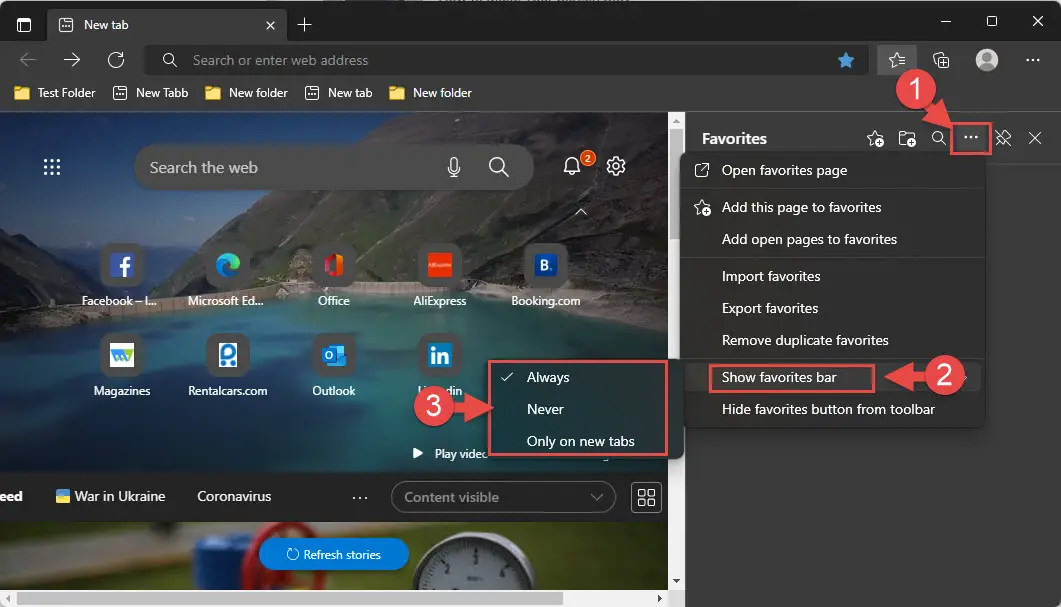This screenshot has height=607, width=1061.
Task: Open the Favorites toolbar button
Action: (x=897, y=60)
